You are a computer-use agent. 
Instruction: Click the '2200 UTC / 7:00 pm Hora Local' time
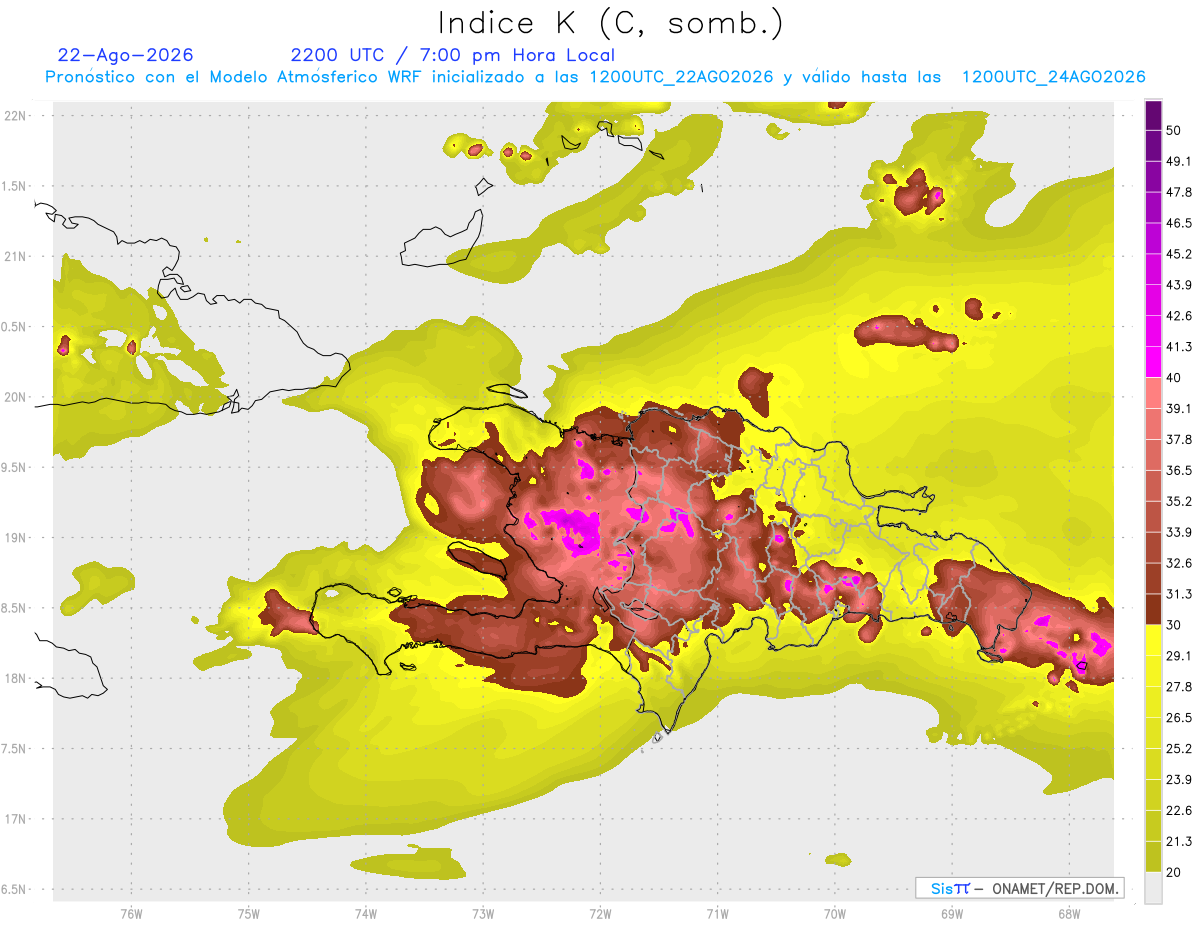[x=453, y=55]
